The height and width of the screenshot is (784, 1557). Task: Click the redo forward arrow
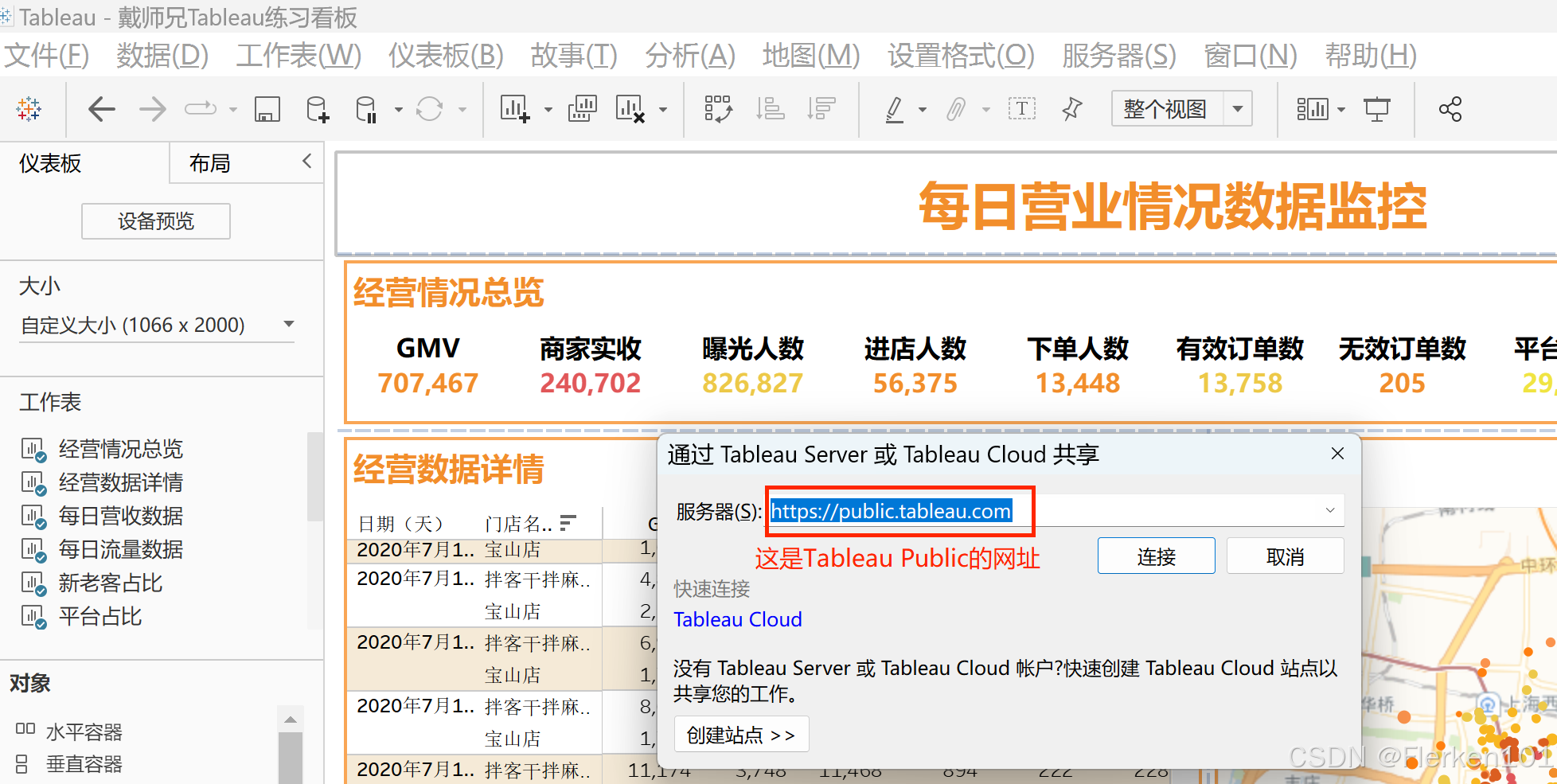152,109
